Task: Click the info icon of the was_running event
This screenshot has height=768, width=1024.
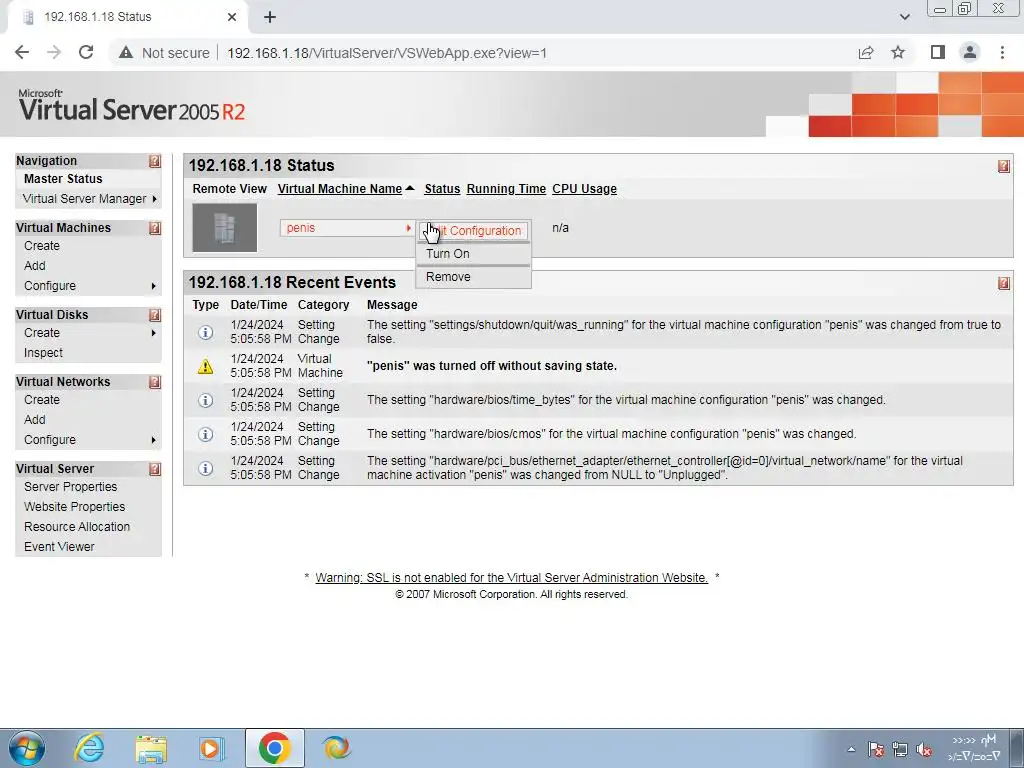Action: tap(205, 332)
